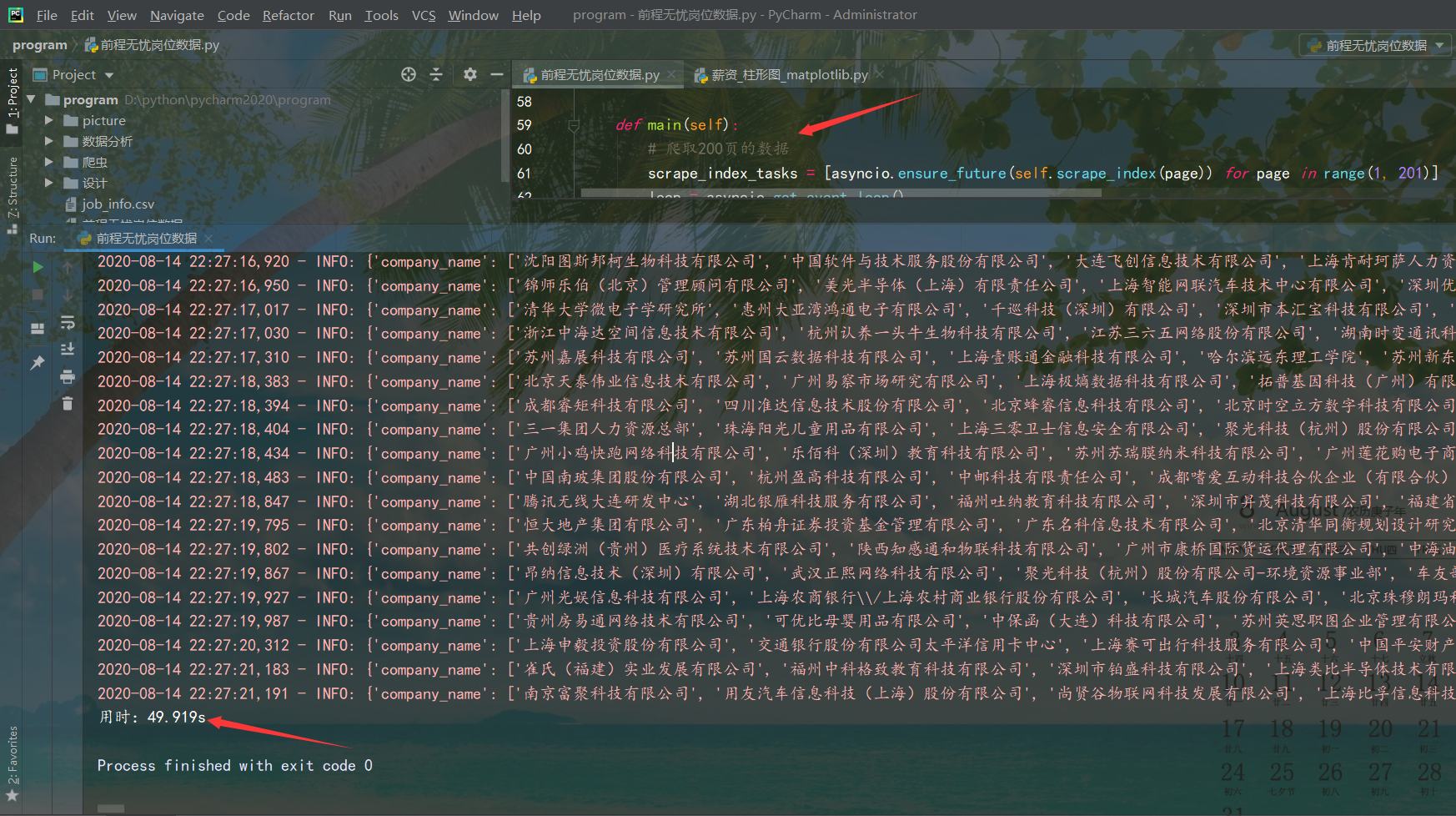Click 'def main(self):' code line
The width and height of the screenshot is (1456, 816).
coord(677,125)
